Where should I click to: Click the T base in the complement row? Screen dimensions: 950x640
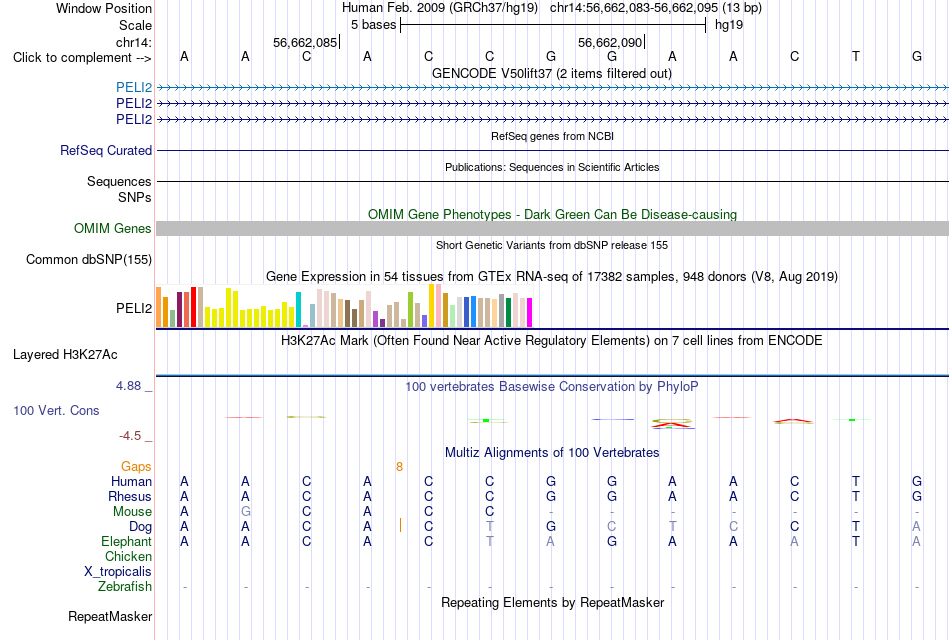coord(855,56)
